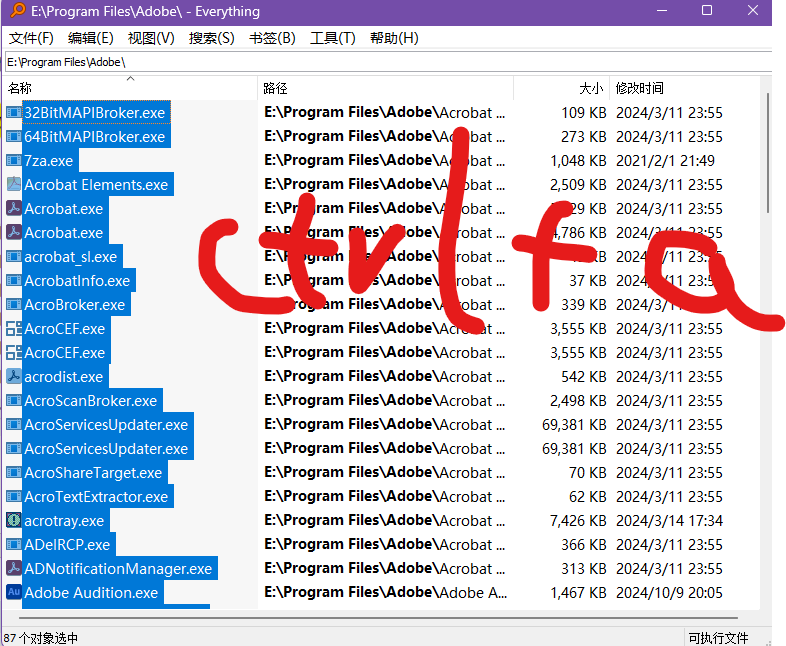The image size is (786, 646).
Task: Open the 书签(B) menu
Action: (x=272, y=38)
